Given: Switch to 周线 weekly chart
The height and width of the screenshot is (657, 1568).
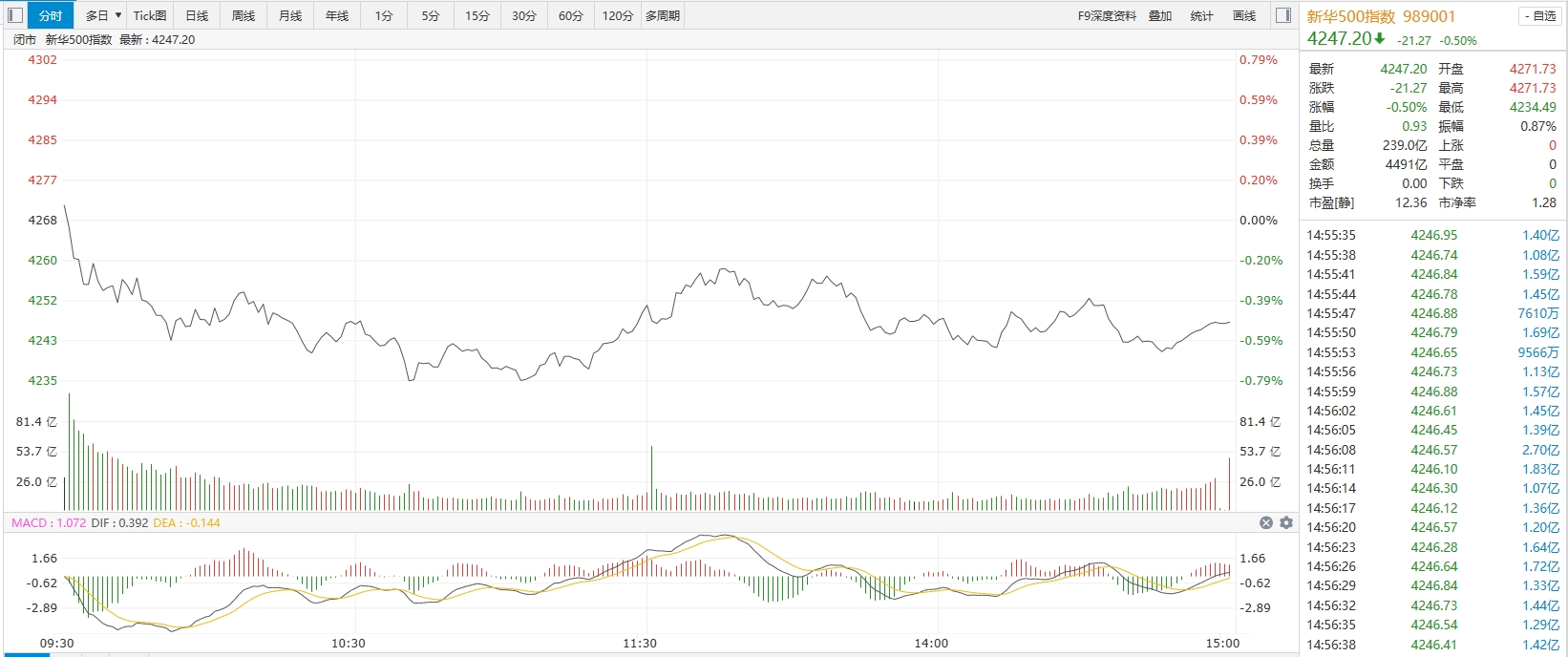Looking at the screenshot, I should (x=244, y=15).
